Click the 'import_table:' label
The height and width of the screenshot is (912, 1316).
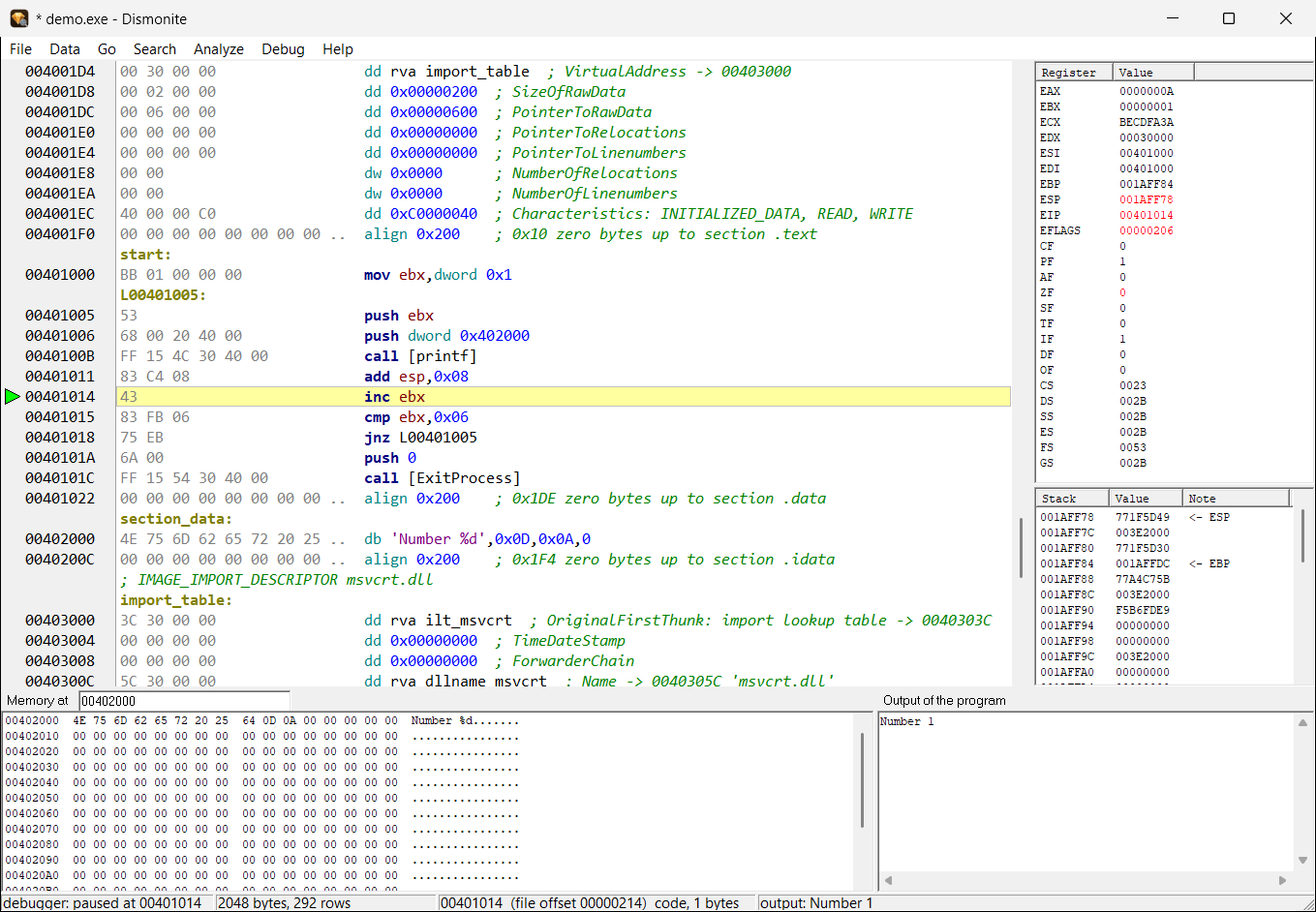coord(175,600)
